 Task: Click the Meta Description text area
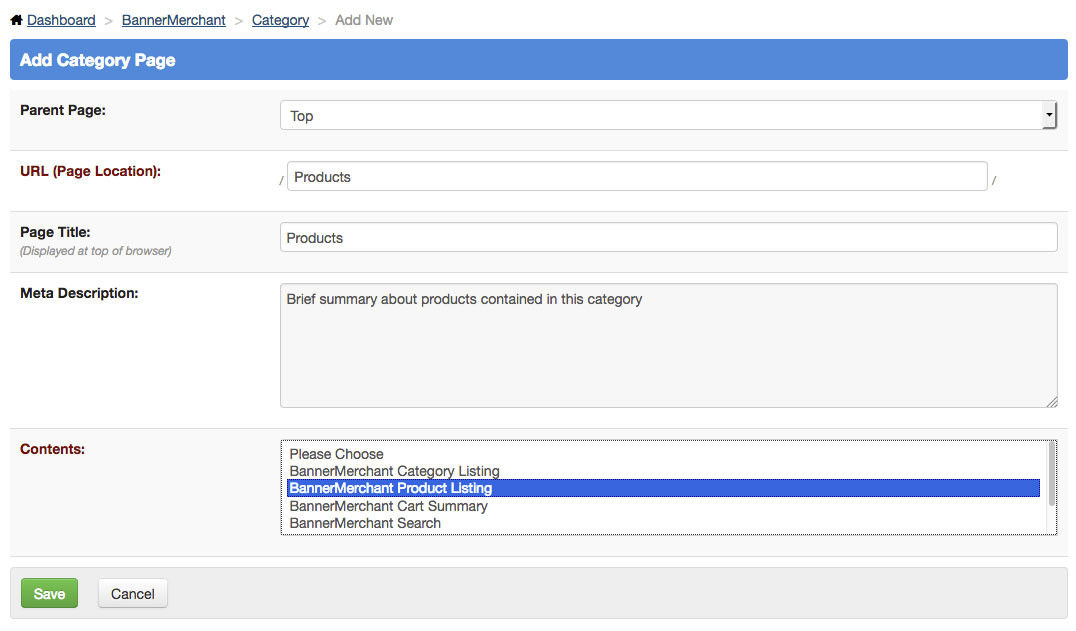(668, 345)
